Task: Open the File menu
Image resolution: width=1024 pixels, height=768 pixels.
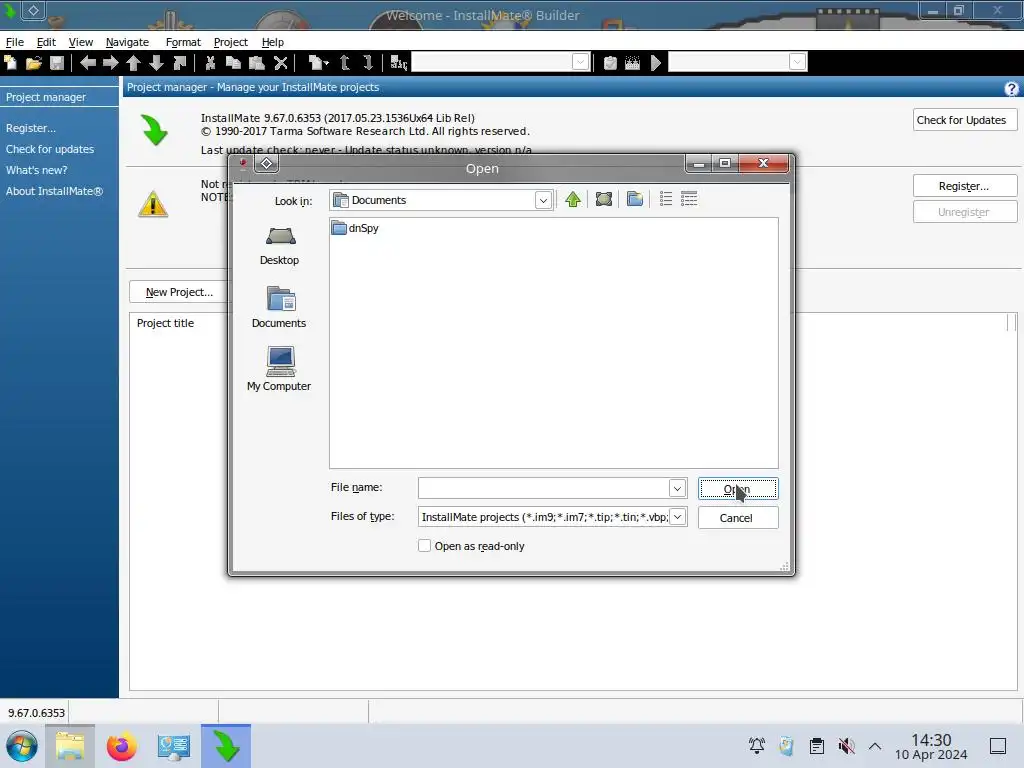Action: (14, 42)
